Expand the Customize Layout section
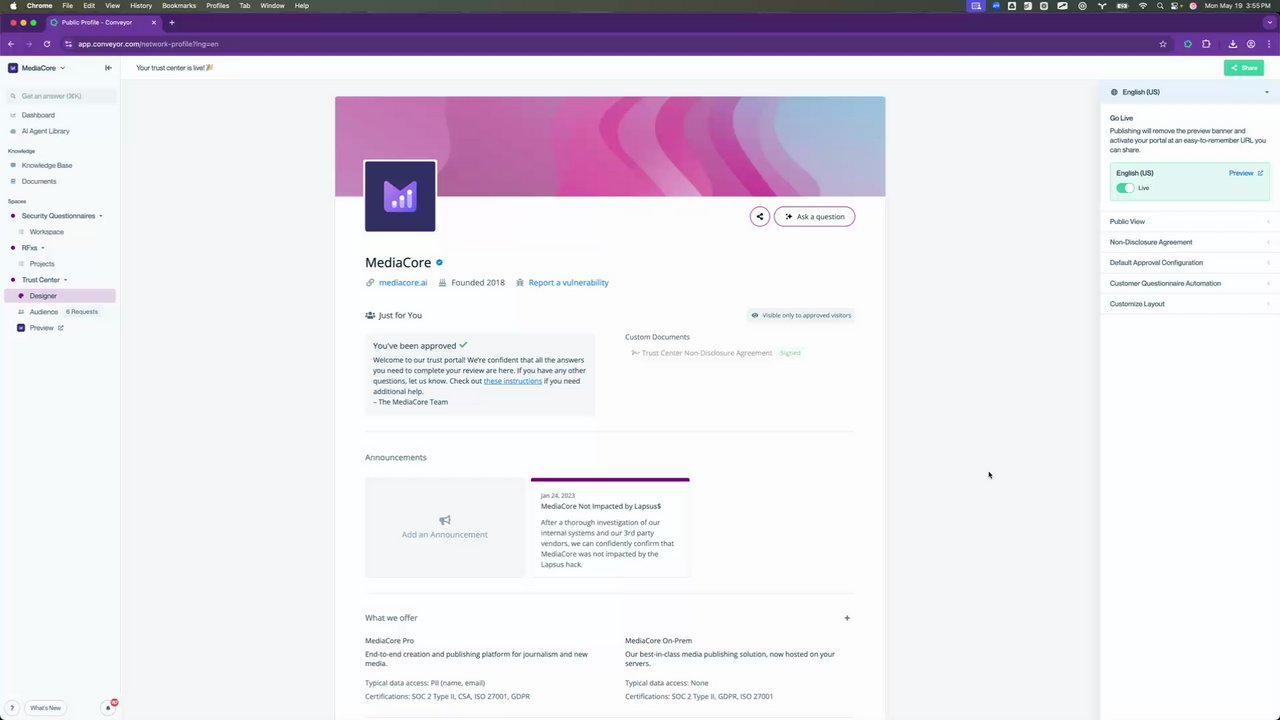 coord(1189,304)
